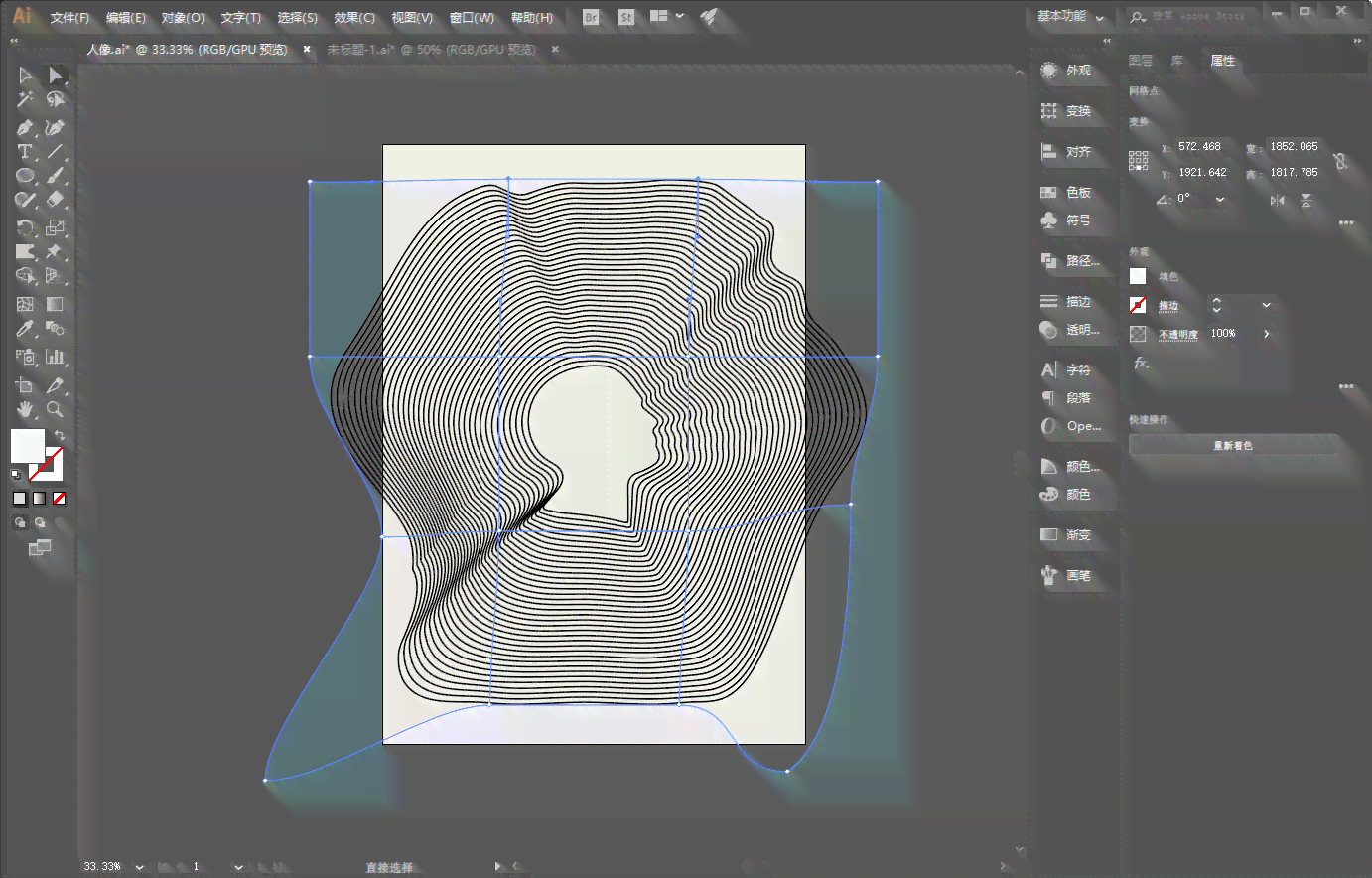Open the rotation angle dropdown

tap(1220, 199)
